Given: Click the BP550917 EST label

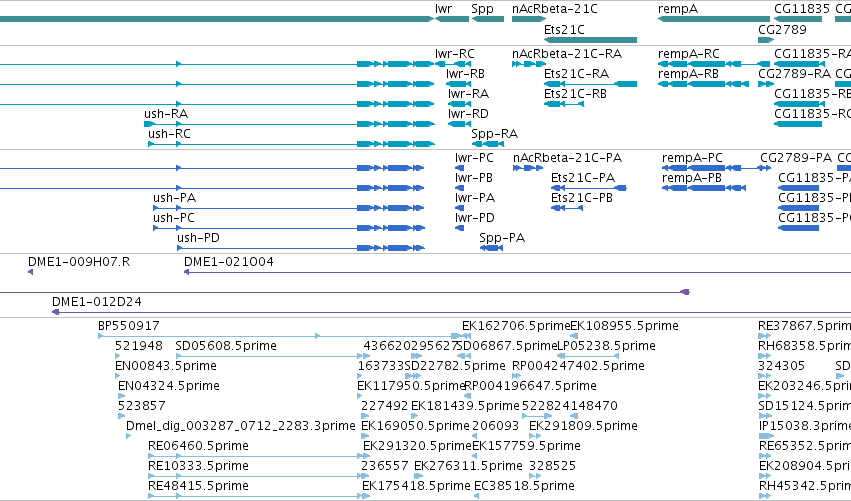Looking at the screenshot, I should (129, 327).
